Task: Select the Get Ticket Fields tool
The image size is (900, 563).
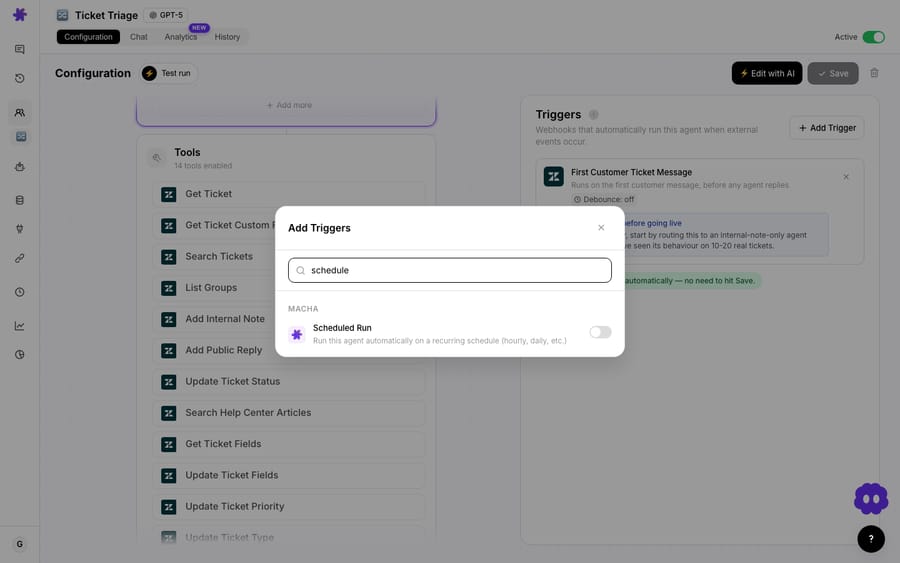Action: (x=289, y=444)
